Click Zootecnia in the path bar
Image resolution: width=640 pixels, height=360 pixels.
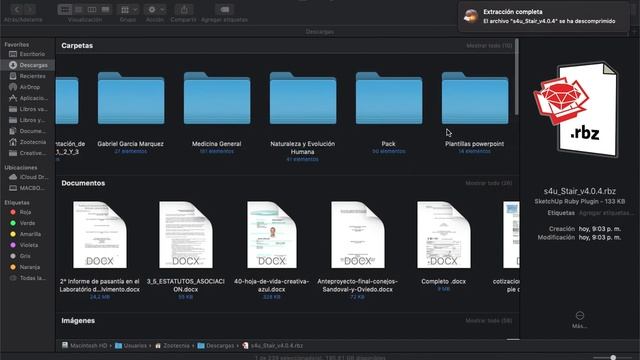[172, 346]
